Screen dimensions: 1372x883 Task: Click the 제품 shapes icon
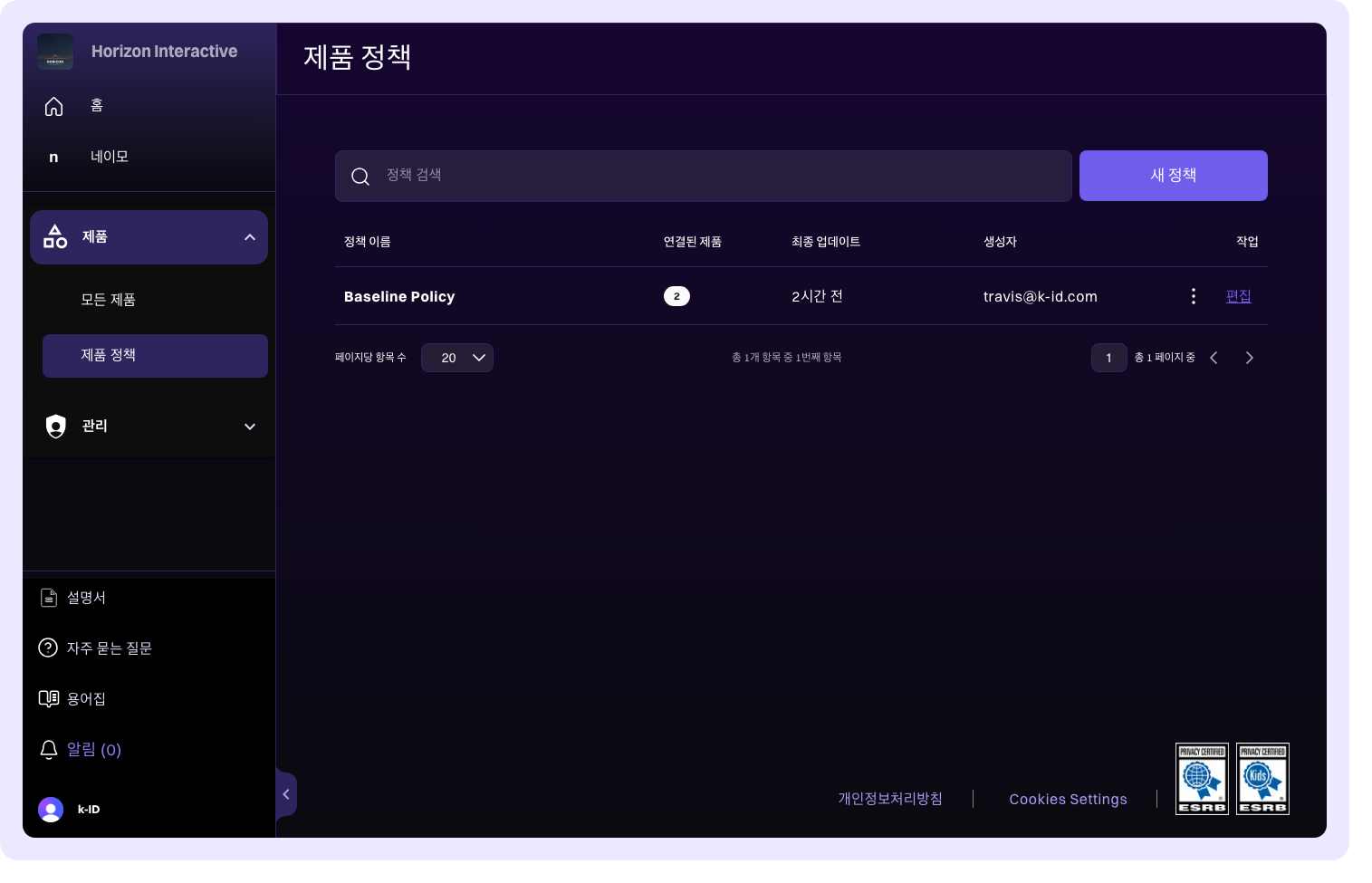tap(55, 236)
